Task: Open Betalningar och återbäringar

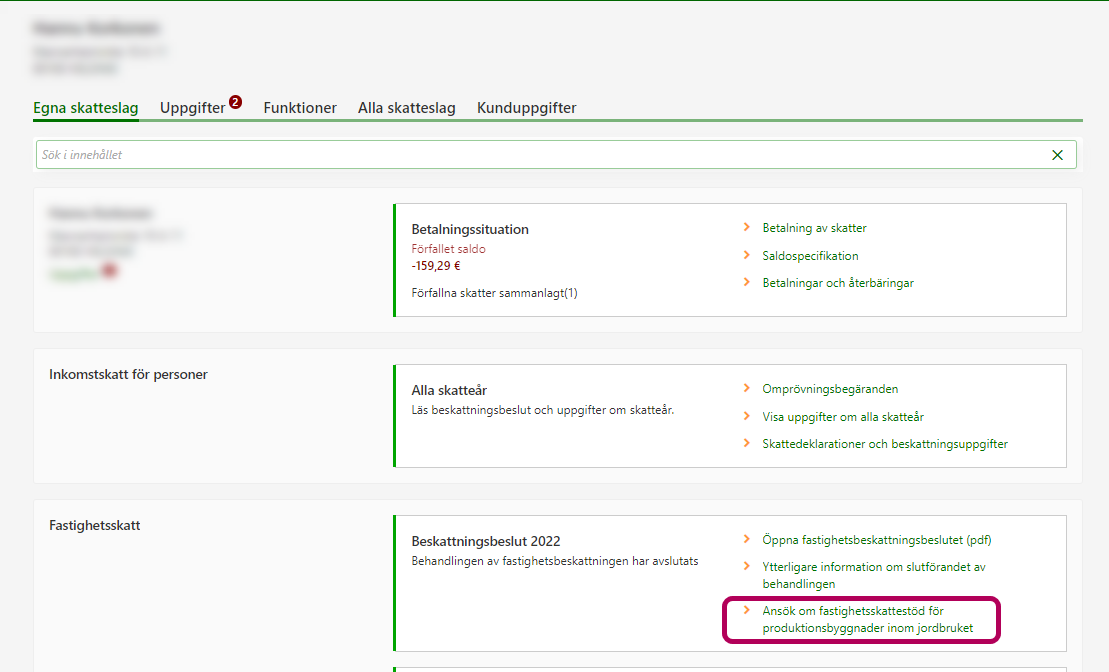Action: coord(838,283)
